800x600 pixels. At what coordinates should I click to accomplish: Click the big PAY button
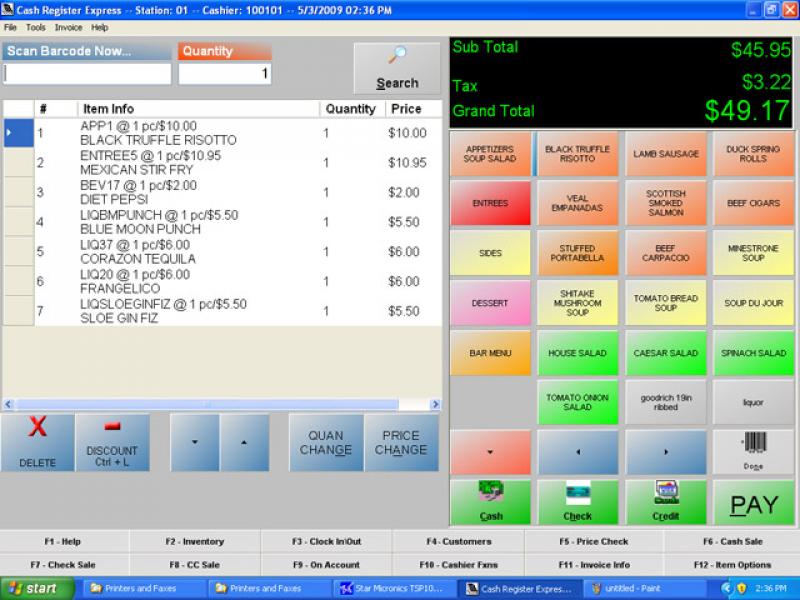pyautogui.click(x=753, y=502)
